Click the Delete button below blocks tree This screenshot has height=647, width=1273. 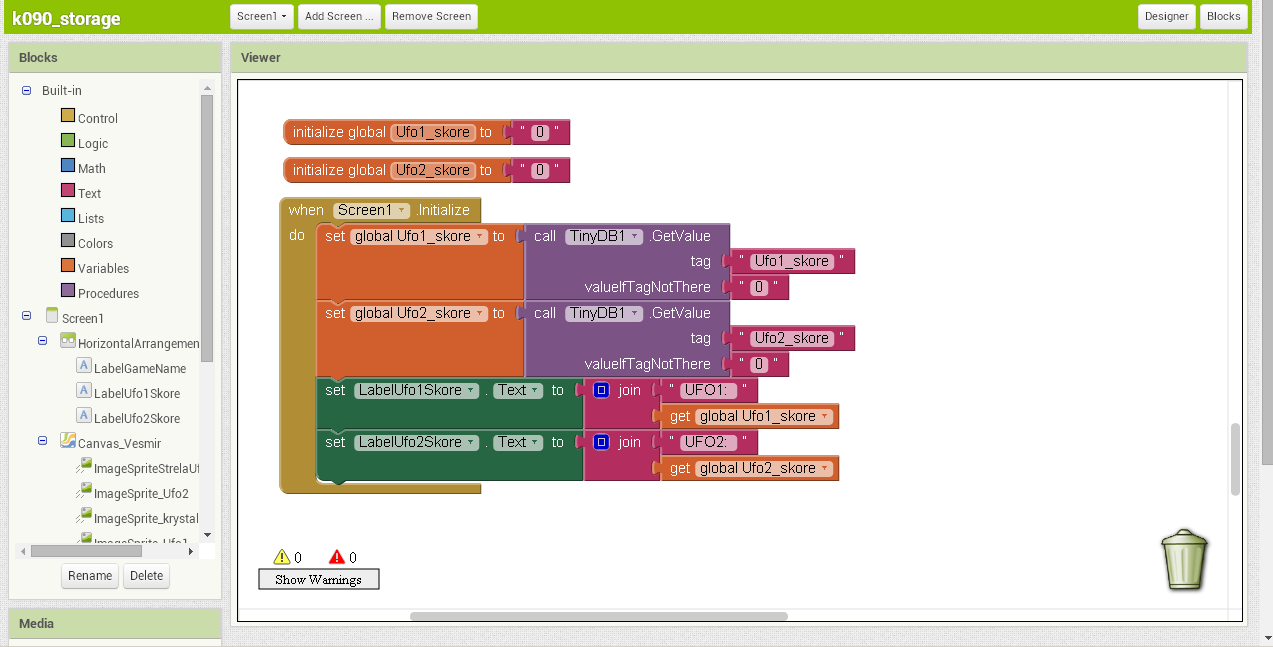(x=146, y=576)
